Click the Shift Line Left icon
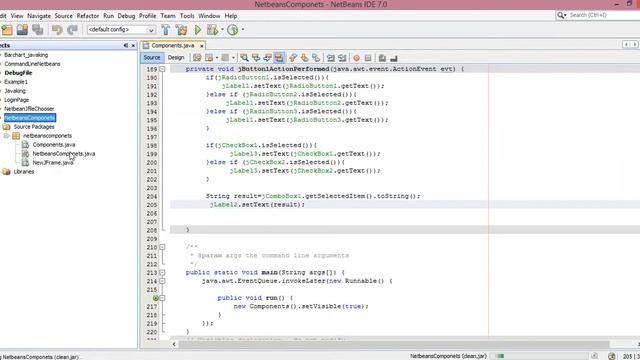 331,58
